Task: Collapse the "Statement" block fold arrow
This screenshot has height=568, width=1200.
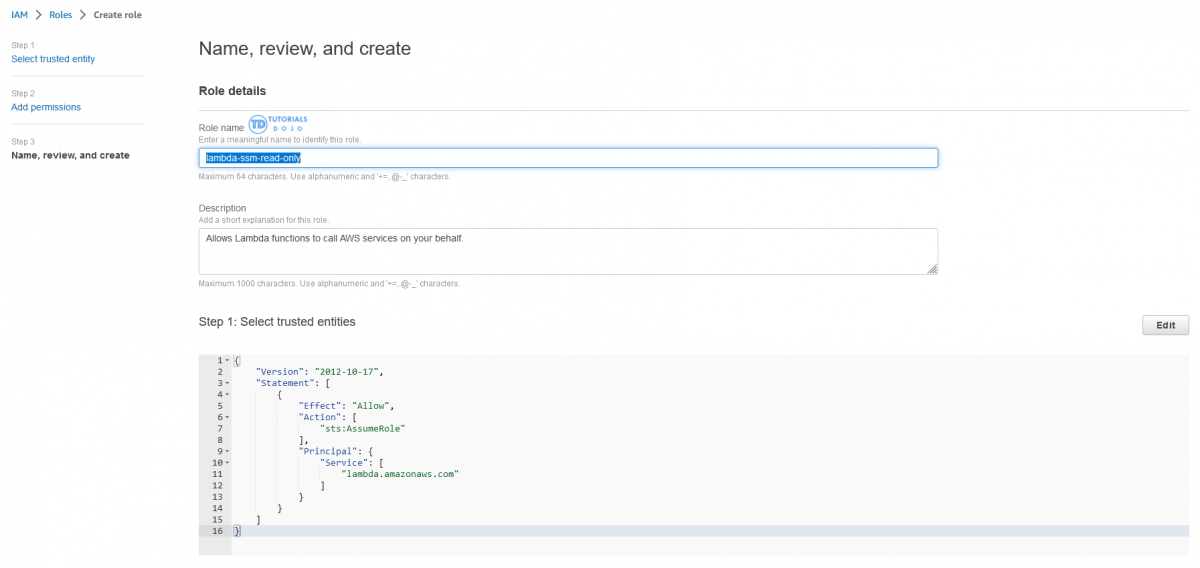Action: pos(227,383)
